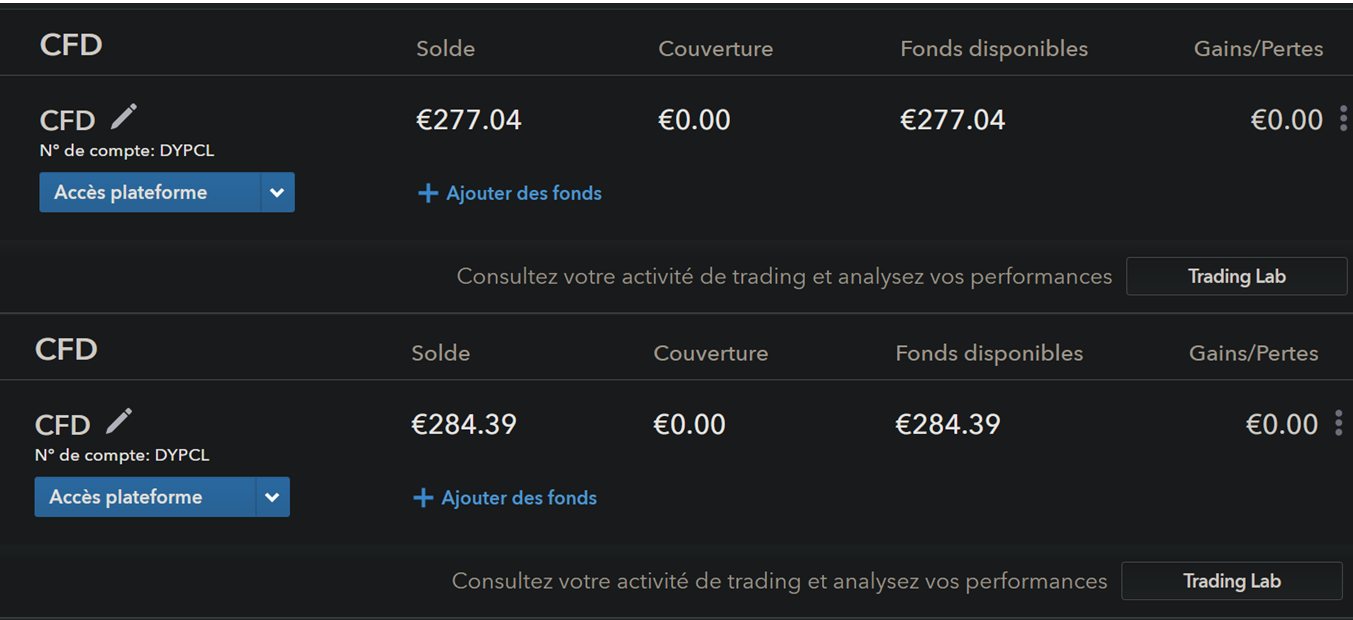This screenshot has width=1353, height=620.
Task: Open the three-dot menu for the €277.04 account
Action: click(1343, 120)
